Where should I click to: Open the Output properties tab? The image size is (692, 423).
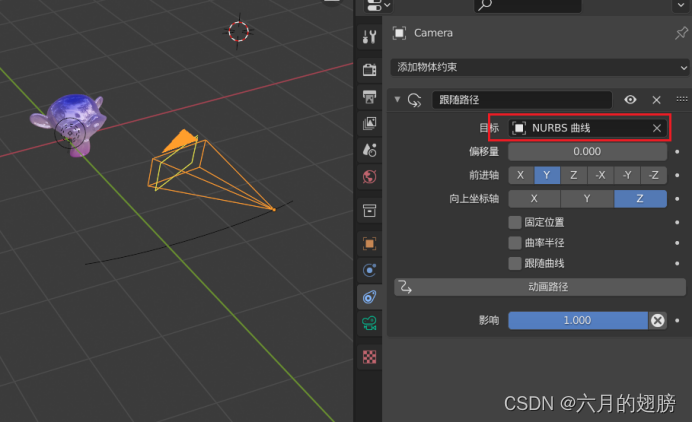click(x=369, y=97)
